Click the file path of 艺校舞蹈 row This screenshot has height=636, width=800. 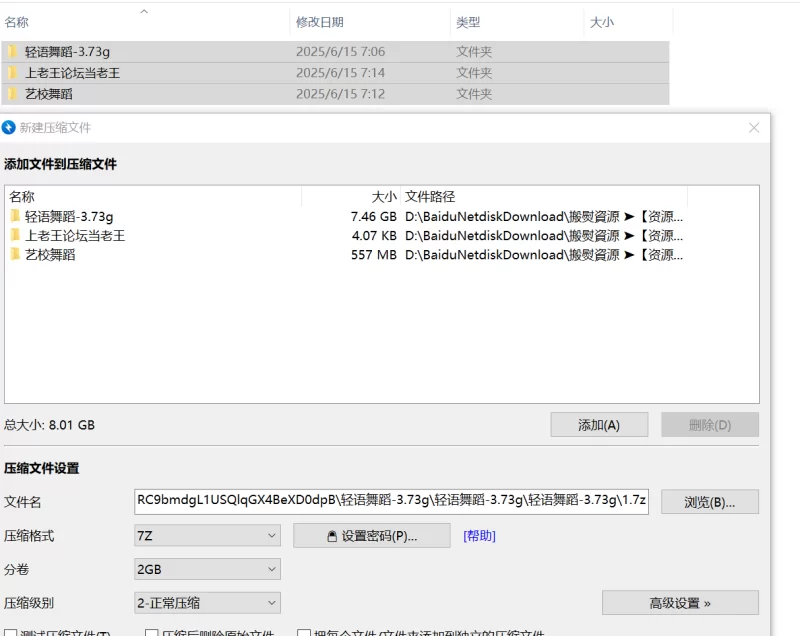click(x=544, y=254)
